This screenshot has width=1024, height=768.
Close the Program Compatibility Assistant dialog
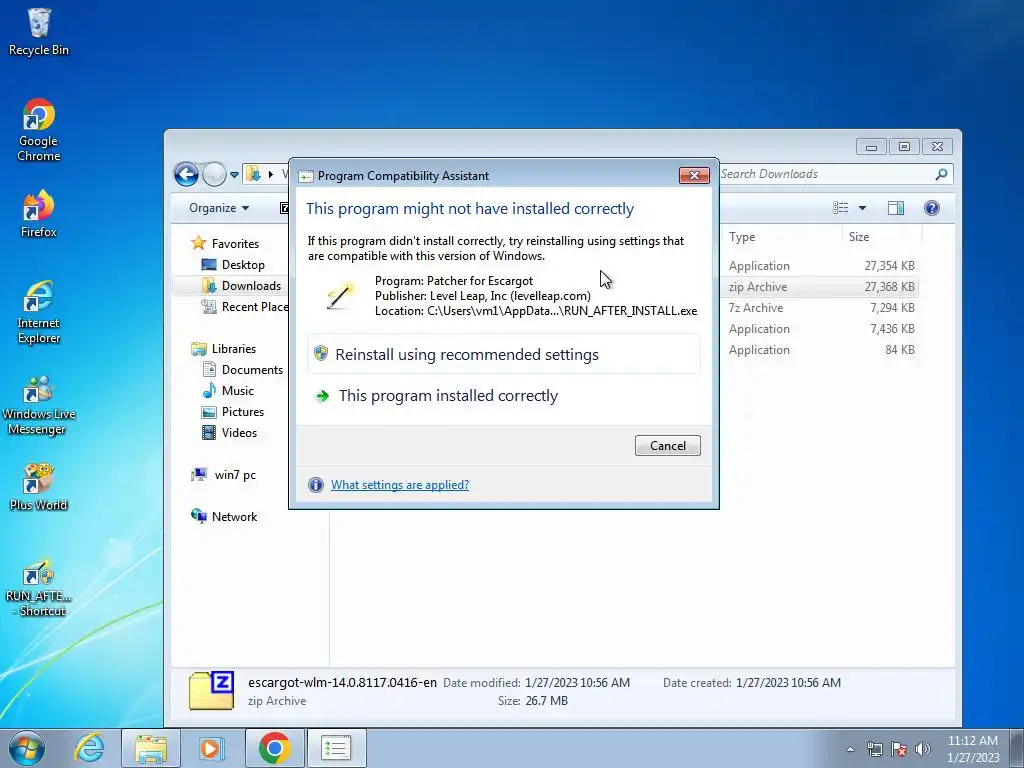coord(694,175)
